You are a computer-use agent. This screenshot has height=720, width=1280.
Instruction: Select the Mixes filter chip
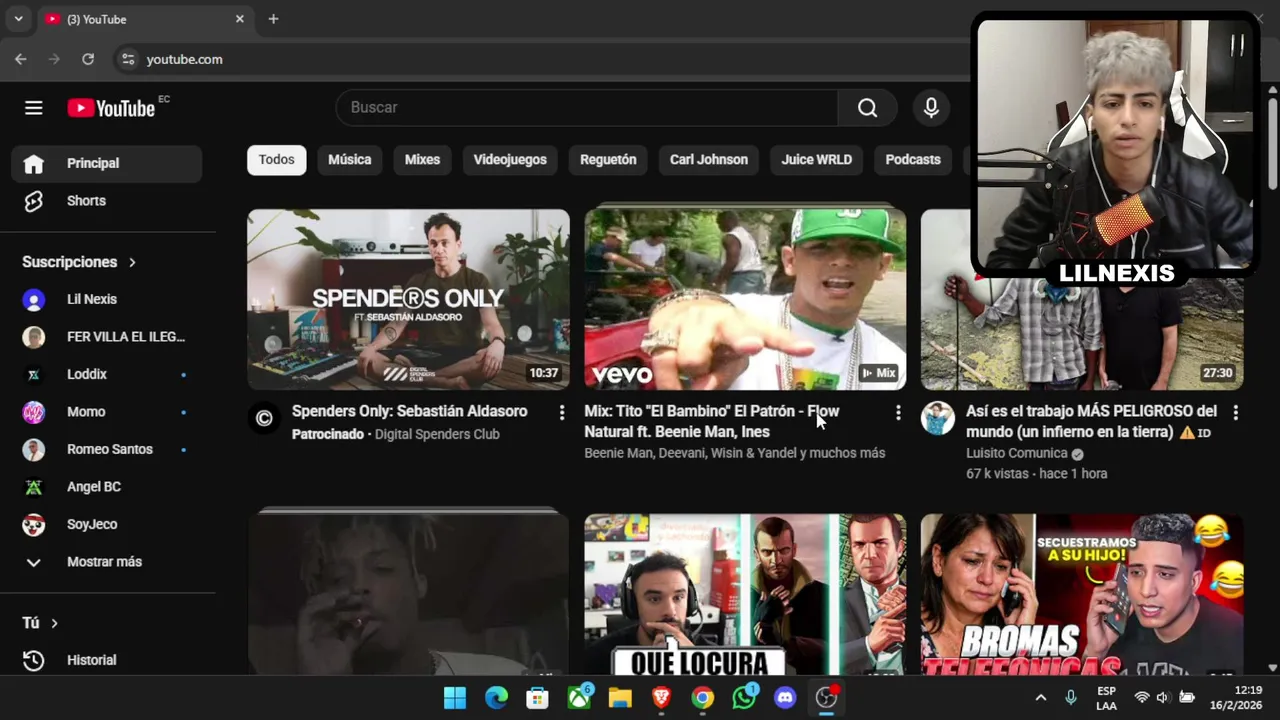(x=422, y=160)
